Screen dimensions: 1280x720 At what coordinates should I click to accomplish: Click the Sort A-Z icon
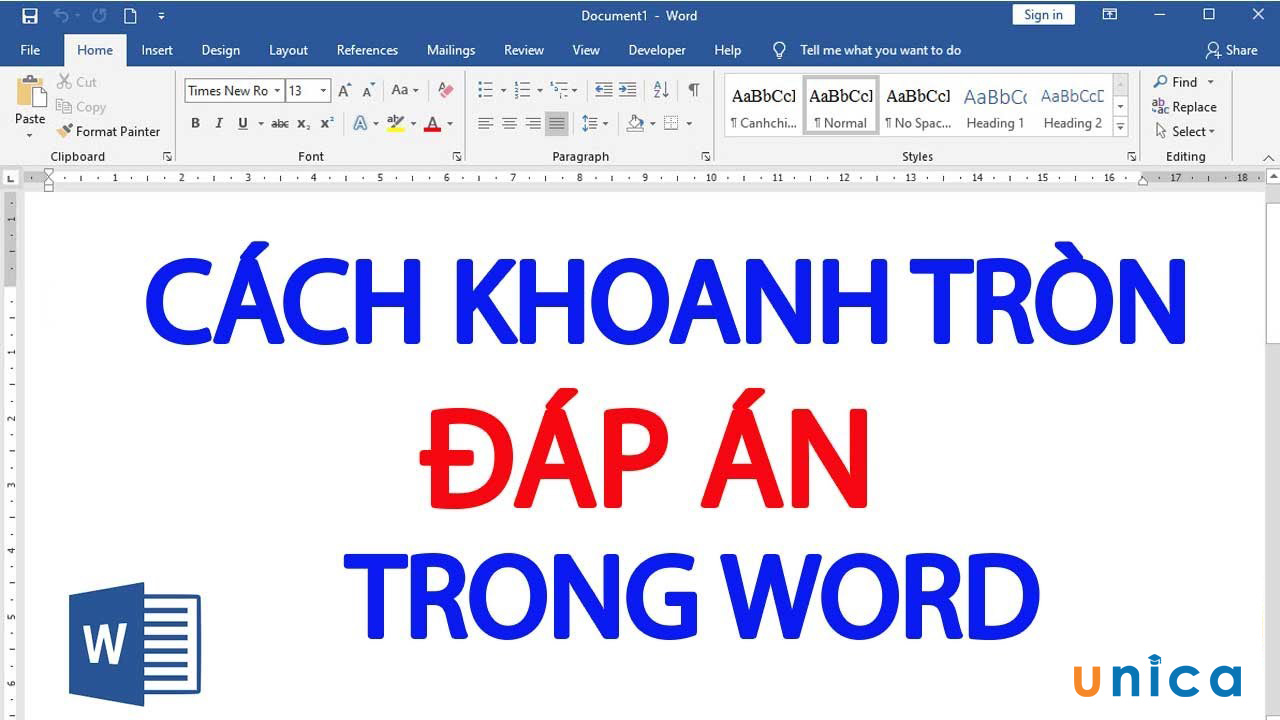coord(661,90)
